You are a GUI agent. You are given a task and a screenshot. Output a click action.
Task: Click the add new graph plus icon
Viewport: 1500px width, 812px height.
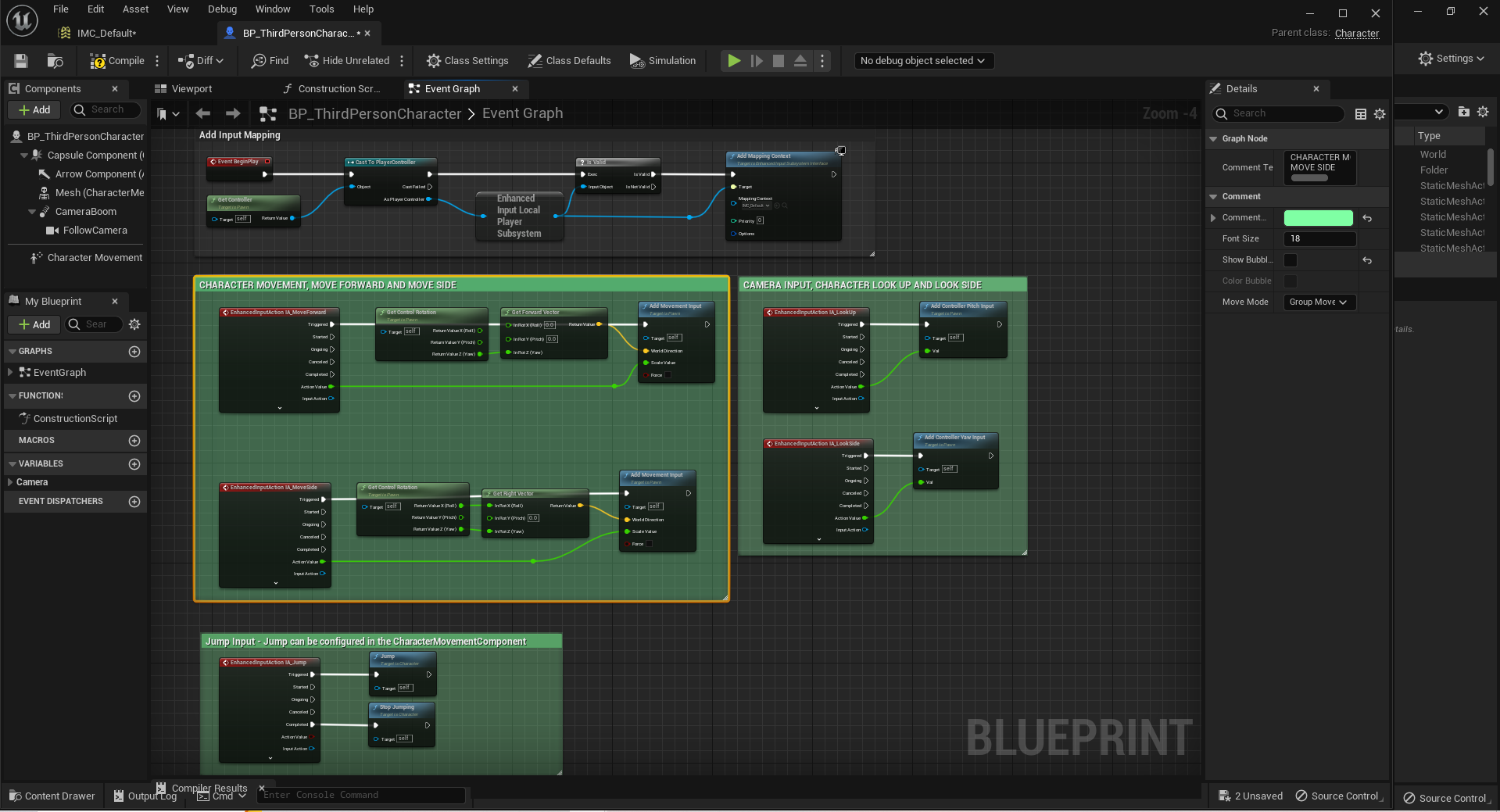134,352
